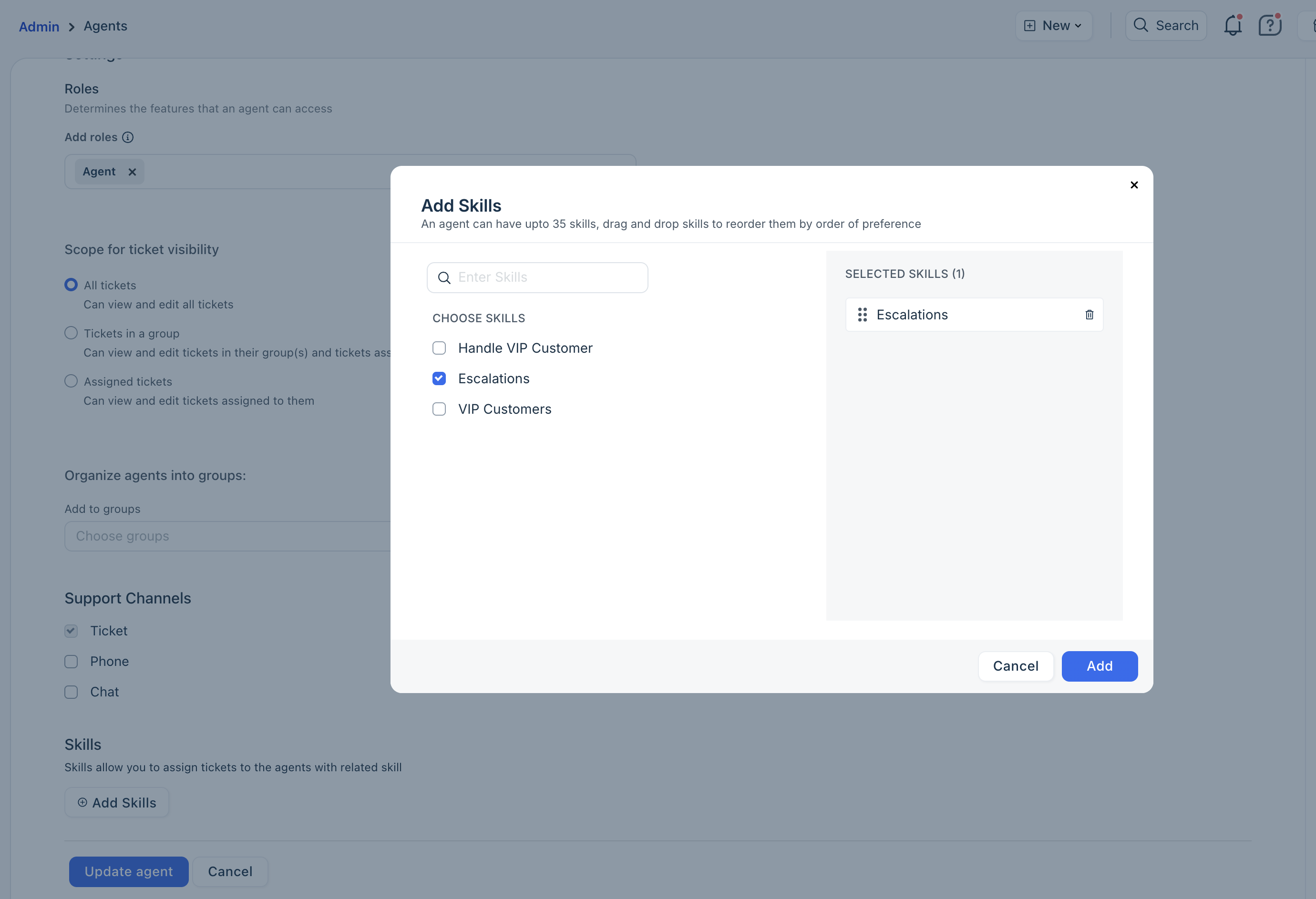Check the VIP Customers skill
The width and height of the screenshot is (1316, 899).
pyautogui.click(x=439, y=409)
